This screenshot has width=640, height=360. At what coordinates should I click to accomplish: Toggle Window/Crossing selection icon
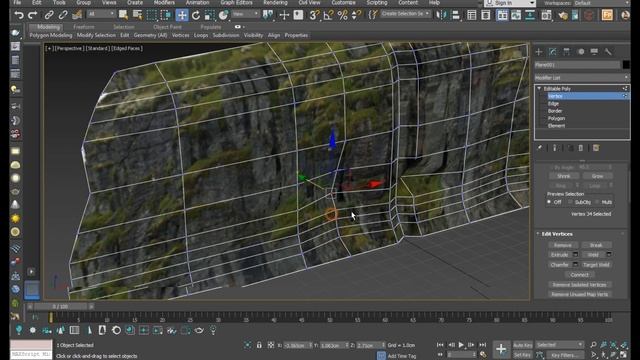(x=166, y=15)
